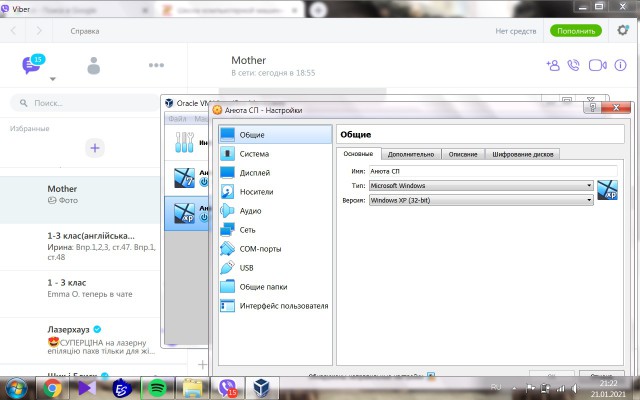Screen dimensions: 640x400
Task: Open the Mother chat in list
Action: pyautogui.click(x=81, y=200)
